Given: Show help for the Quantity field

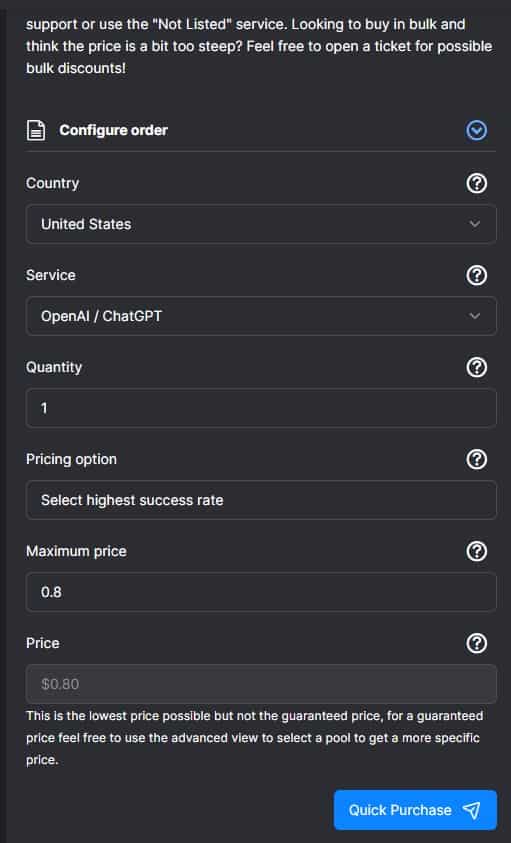Looking at the screenshot, I should tap(477, 367).
